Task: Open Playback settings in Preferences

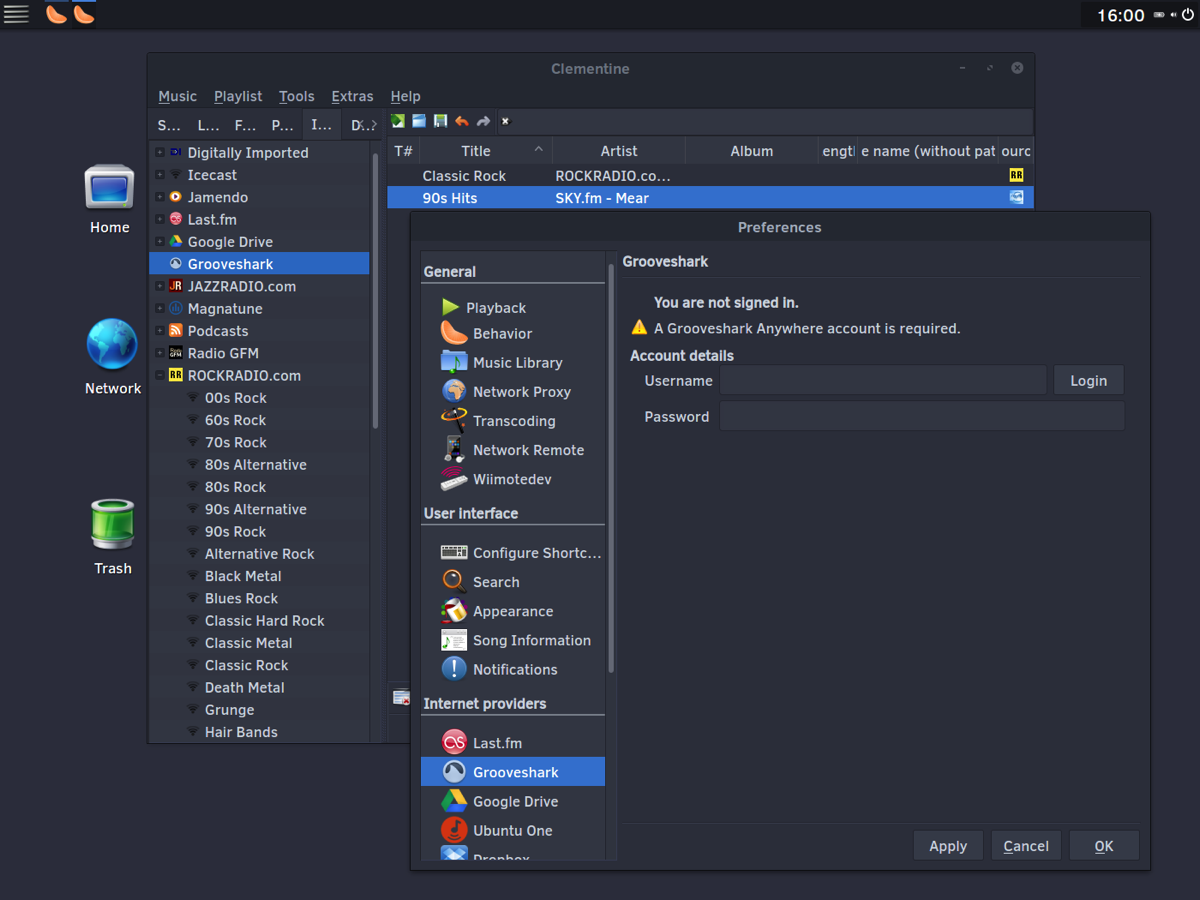Action: [483, 308]
